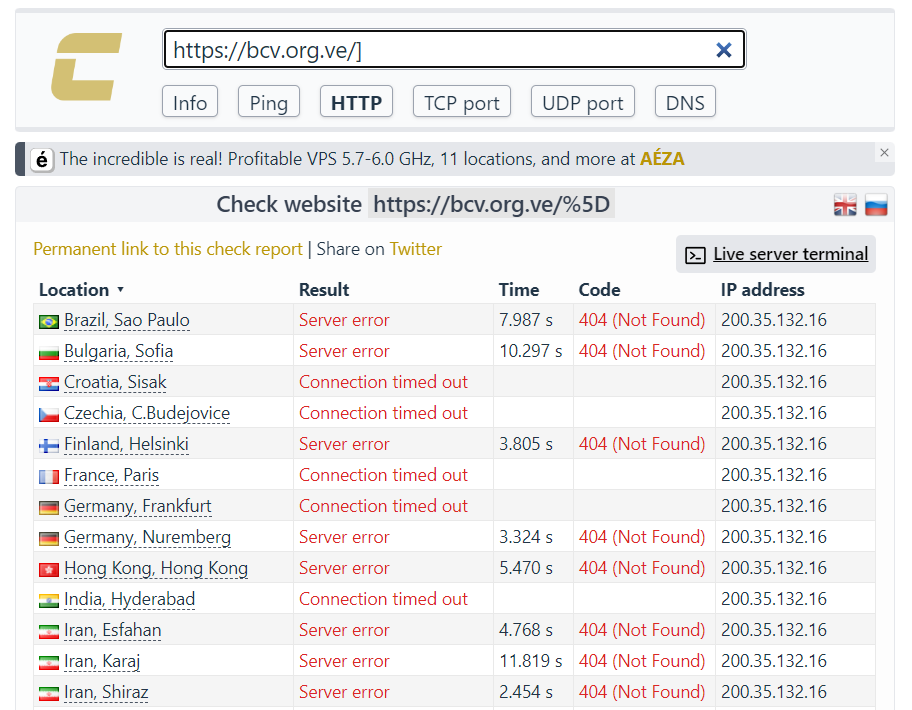Screen dimensions: 912x710
Task: Click the IP address in India row
Action: coord(774,599)
